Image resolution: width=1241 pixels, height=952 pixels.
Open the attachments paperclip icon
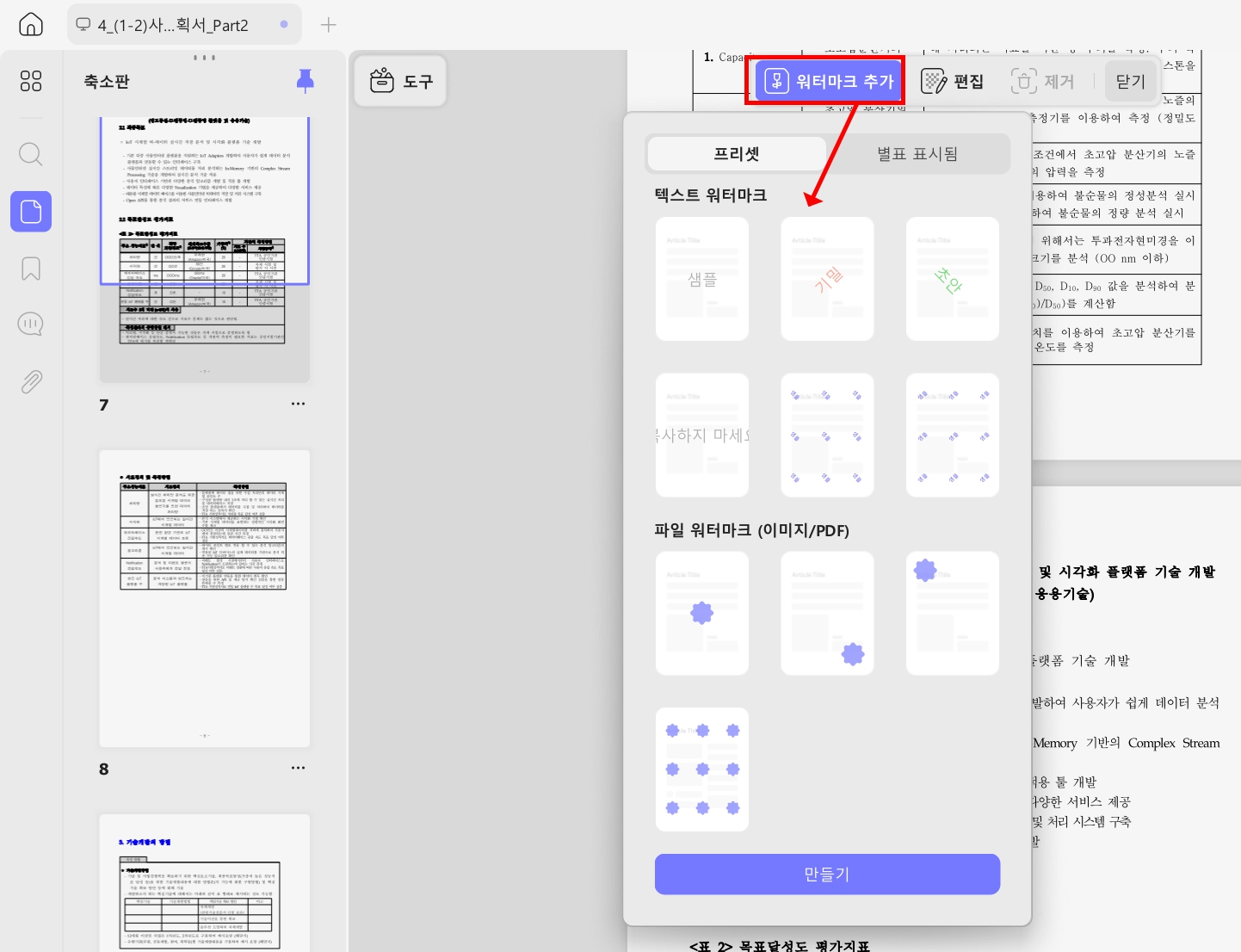click(31, 381)
